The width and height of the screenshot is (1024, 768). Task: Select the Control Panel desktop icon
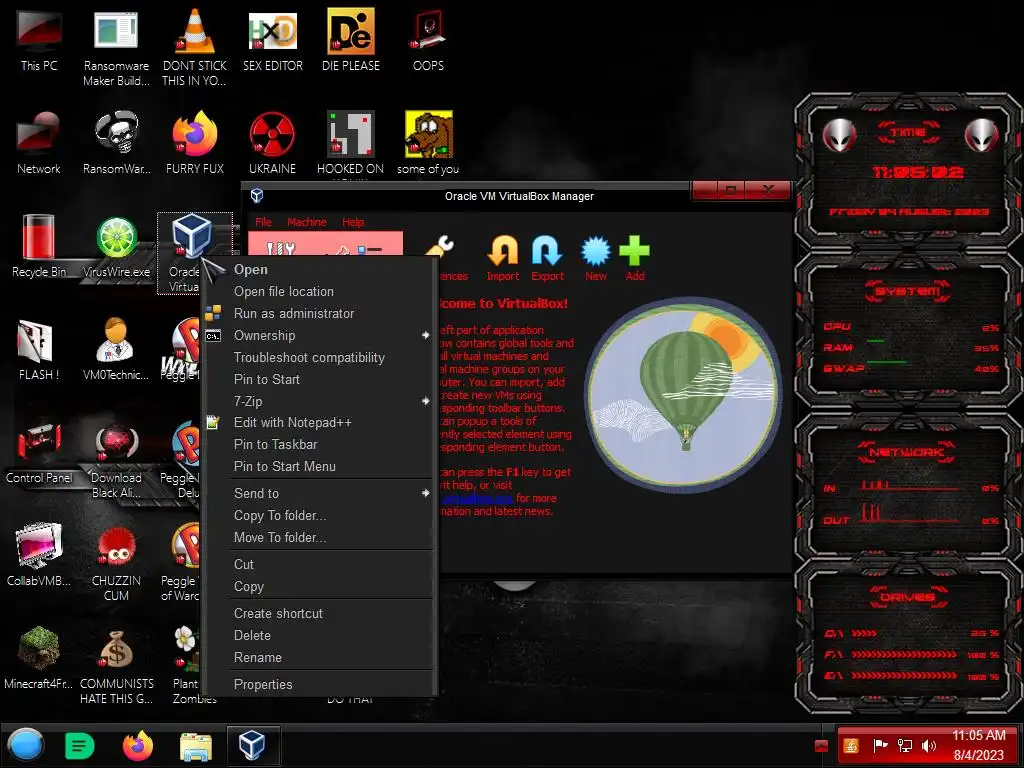coord(39,452)
